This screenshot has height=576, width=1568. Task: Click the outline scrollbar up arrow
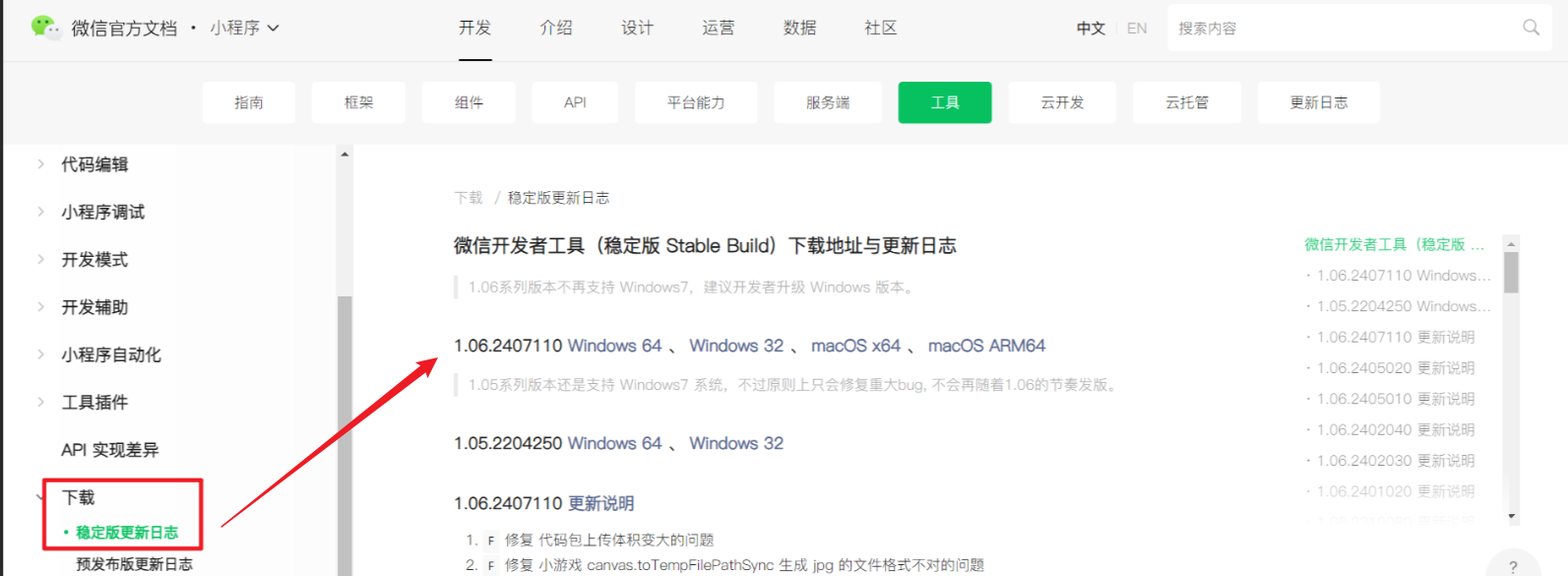point(1512,243)
